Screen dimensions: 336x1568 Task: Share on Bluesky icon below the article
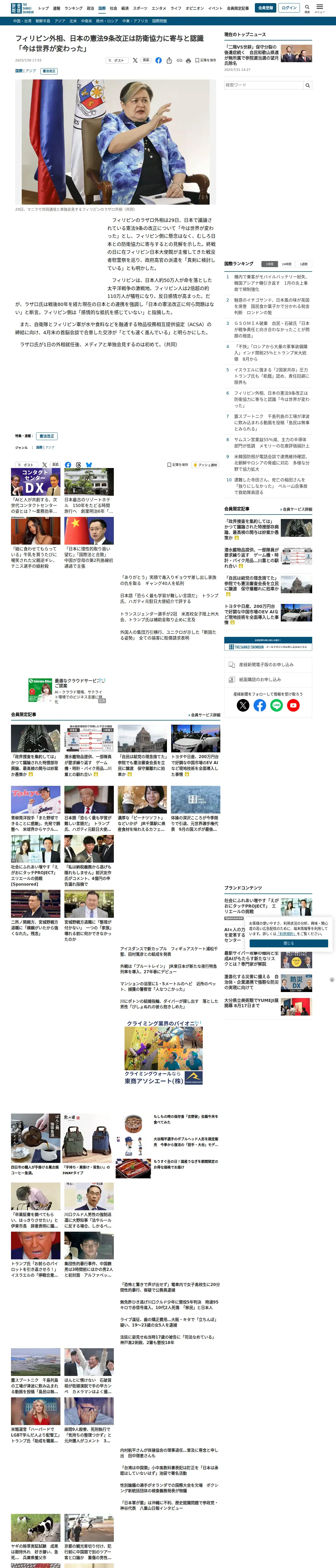coord(89,465)
